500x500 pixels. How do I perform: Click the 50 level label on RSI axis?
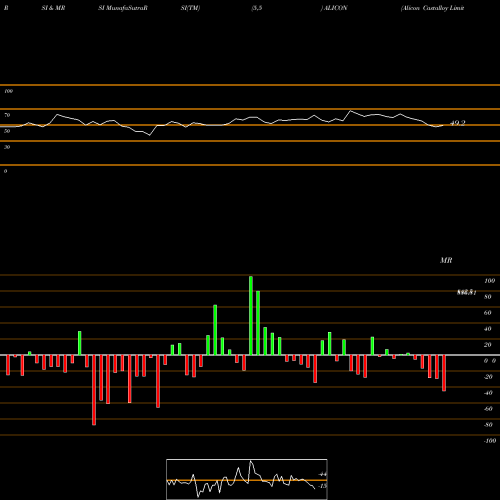[x=7, y=131]
